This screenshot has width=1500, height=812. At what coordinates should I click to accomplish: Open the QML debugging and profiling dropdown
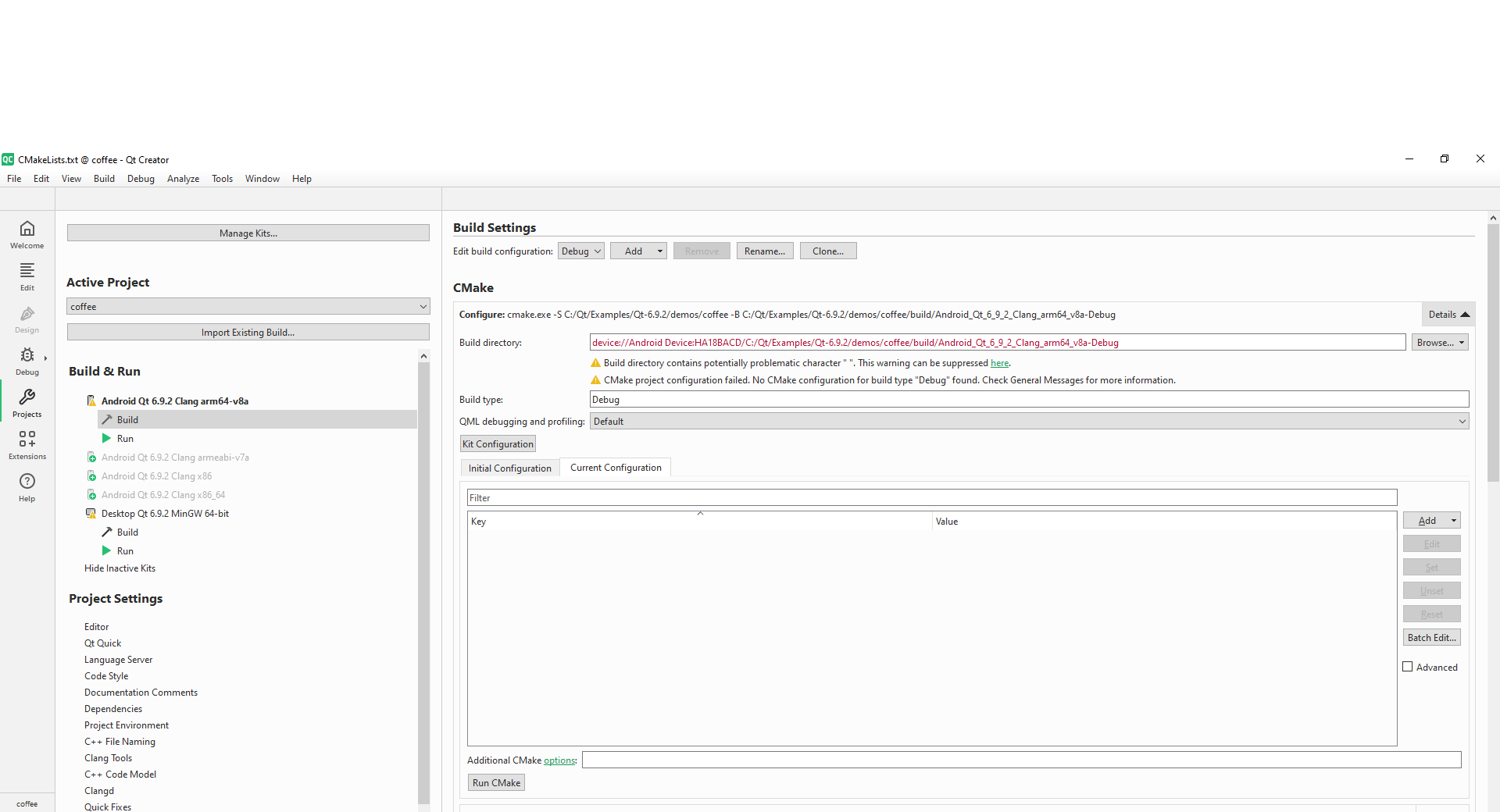pos(1030,422)
